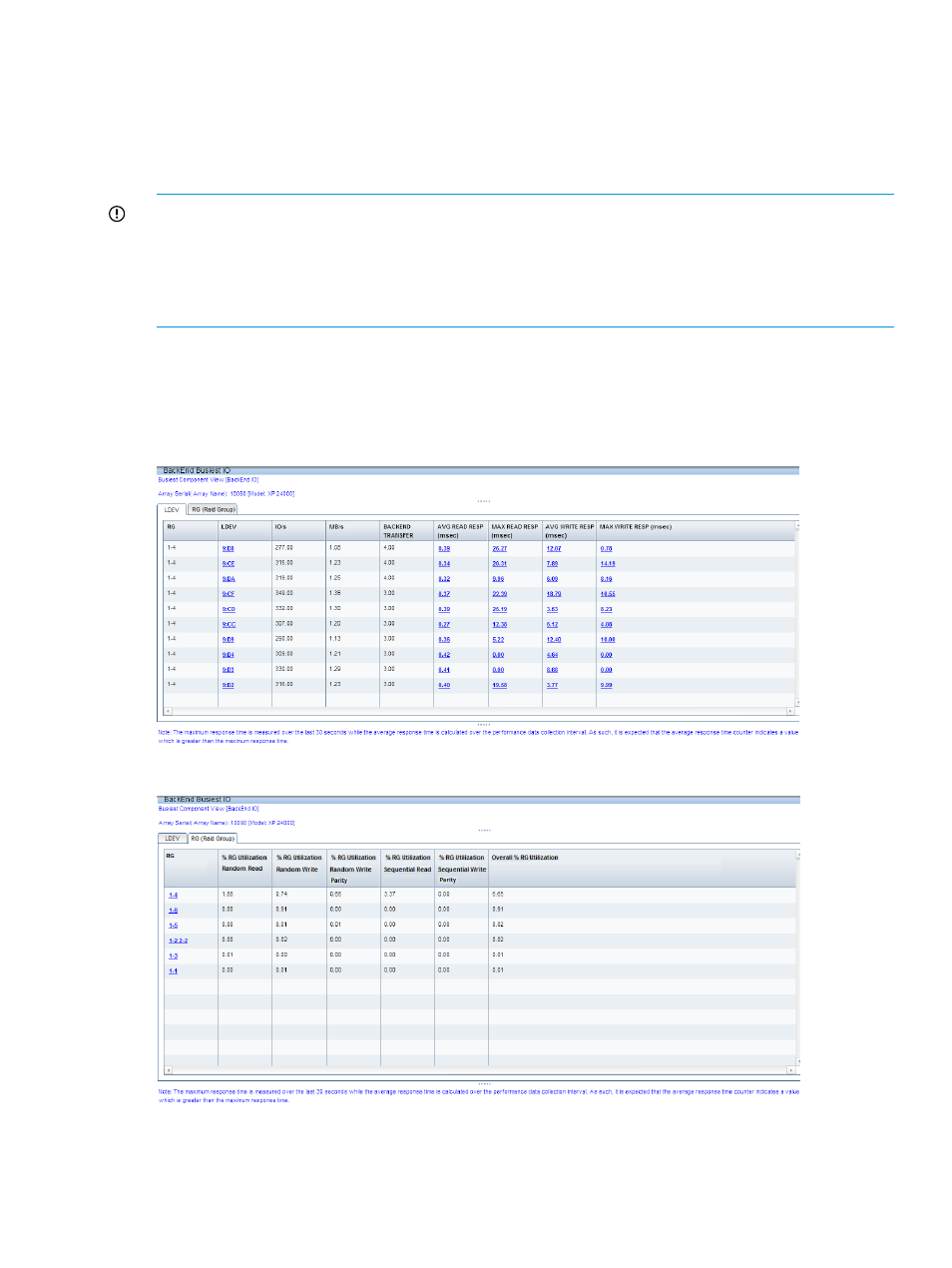Sort by % RG Utilization Sequential Read header
Image resolution: width=952 pixels, height=1268 pixels.
(x=407, y=868)
